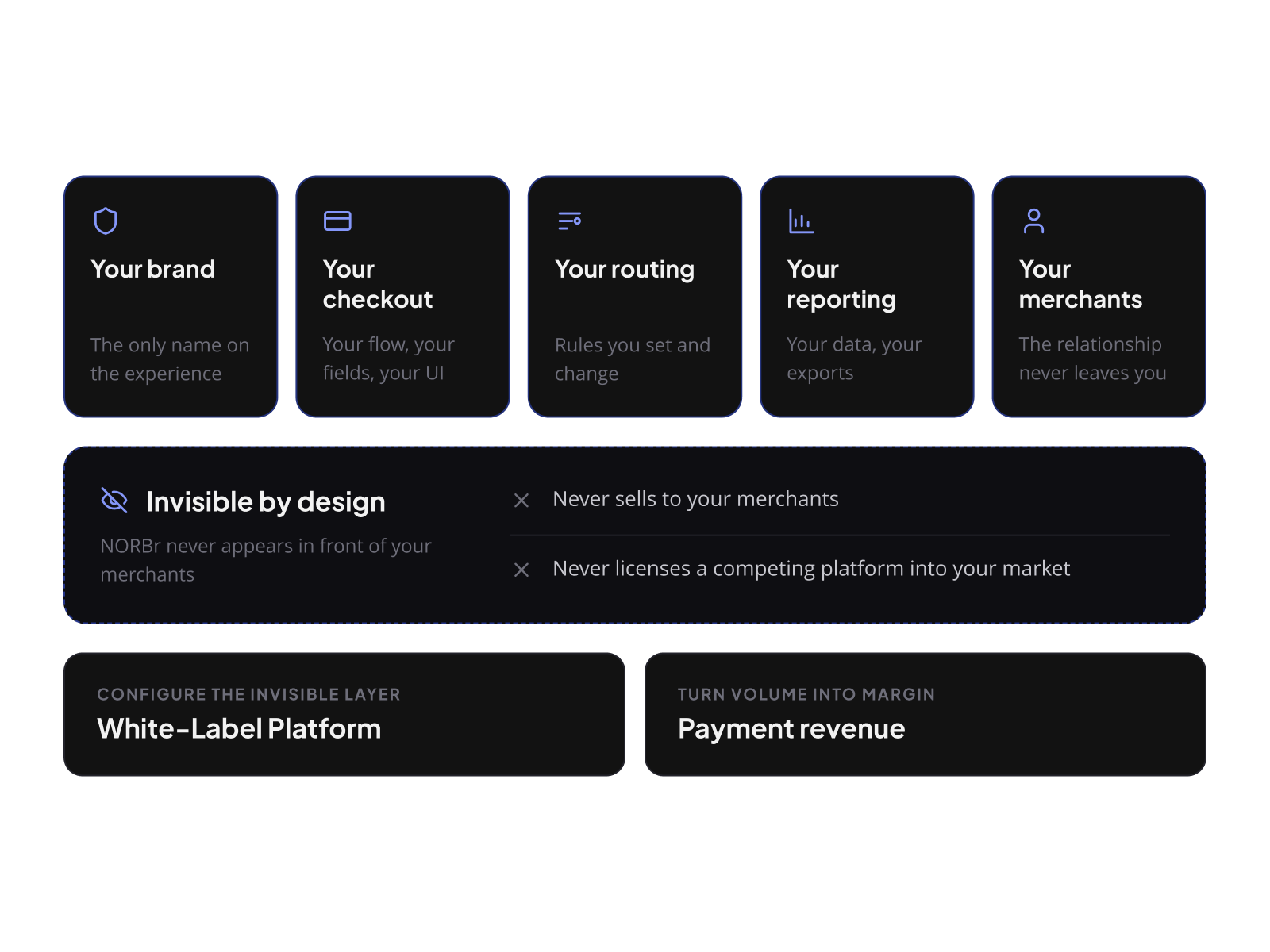Click the text Your flow, your fields, your UI
The width and height of the screenshot is (1270, 952).
[x=388, y=359]
